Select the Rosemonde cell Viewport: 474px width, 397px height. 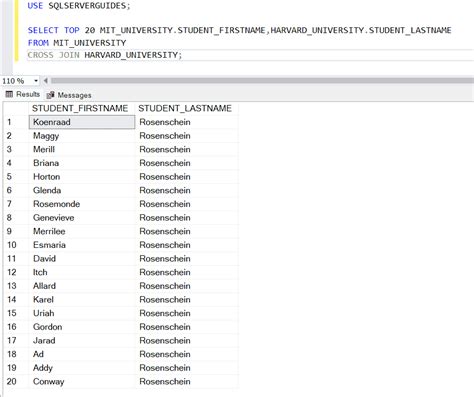82,204
